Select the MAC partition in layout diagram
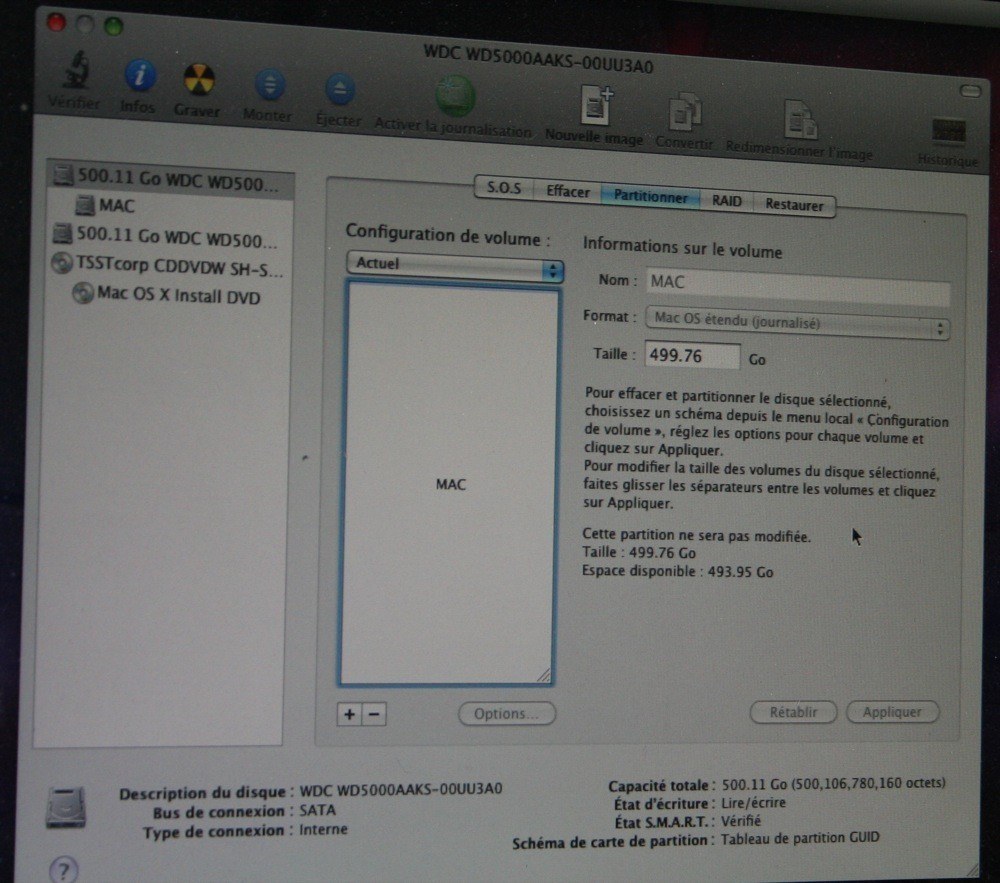 click(x=448, y=485)
